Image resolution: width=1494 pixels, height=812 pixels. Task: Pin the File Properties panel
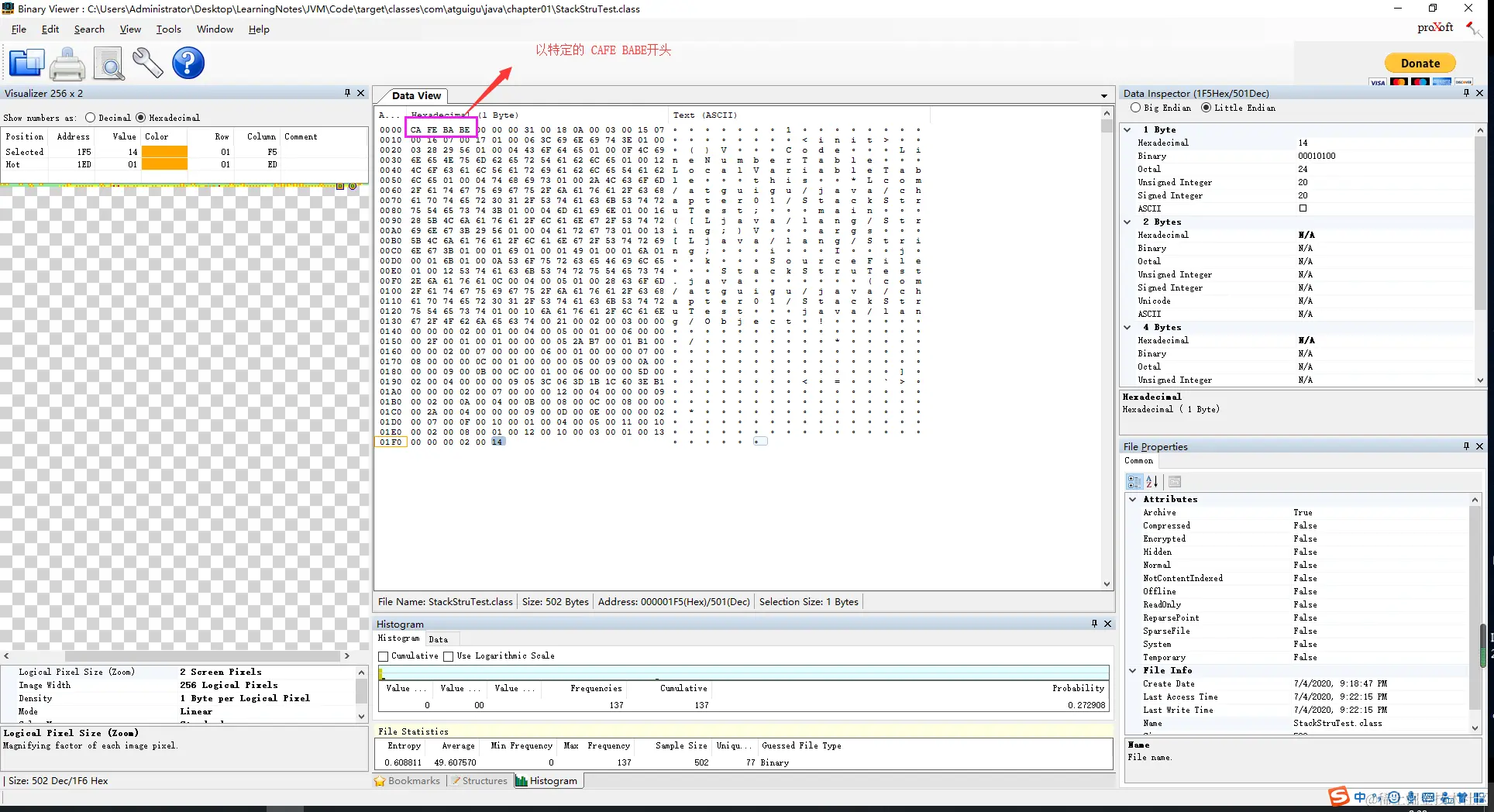[1466, 446]
